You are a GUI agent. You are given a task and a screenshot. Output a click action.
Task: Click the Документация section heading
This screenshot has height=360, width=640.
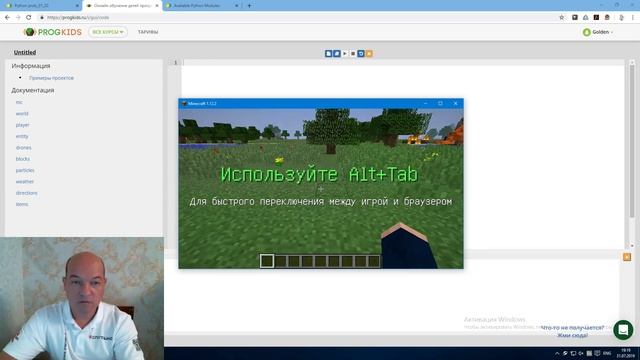[x=33, y=90]
